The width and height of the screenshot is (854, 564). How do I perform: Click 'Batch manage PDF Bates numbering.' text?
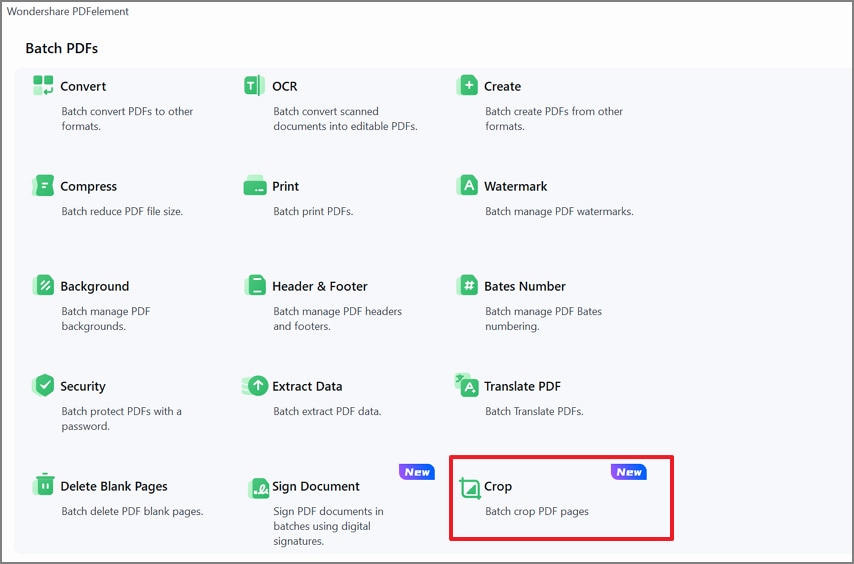tap(544, 318)
